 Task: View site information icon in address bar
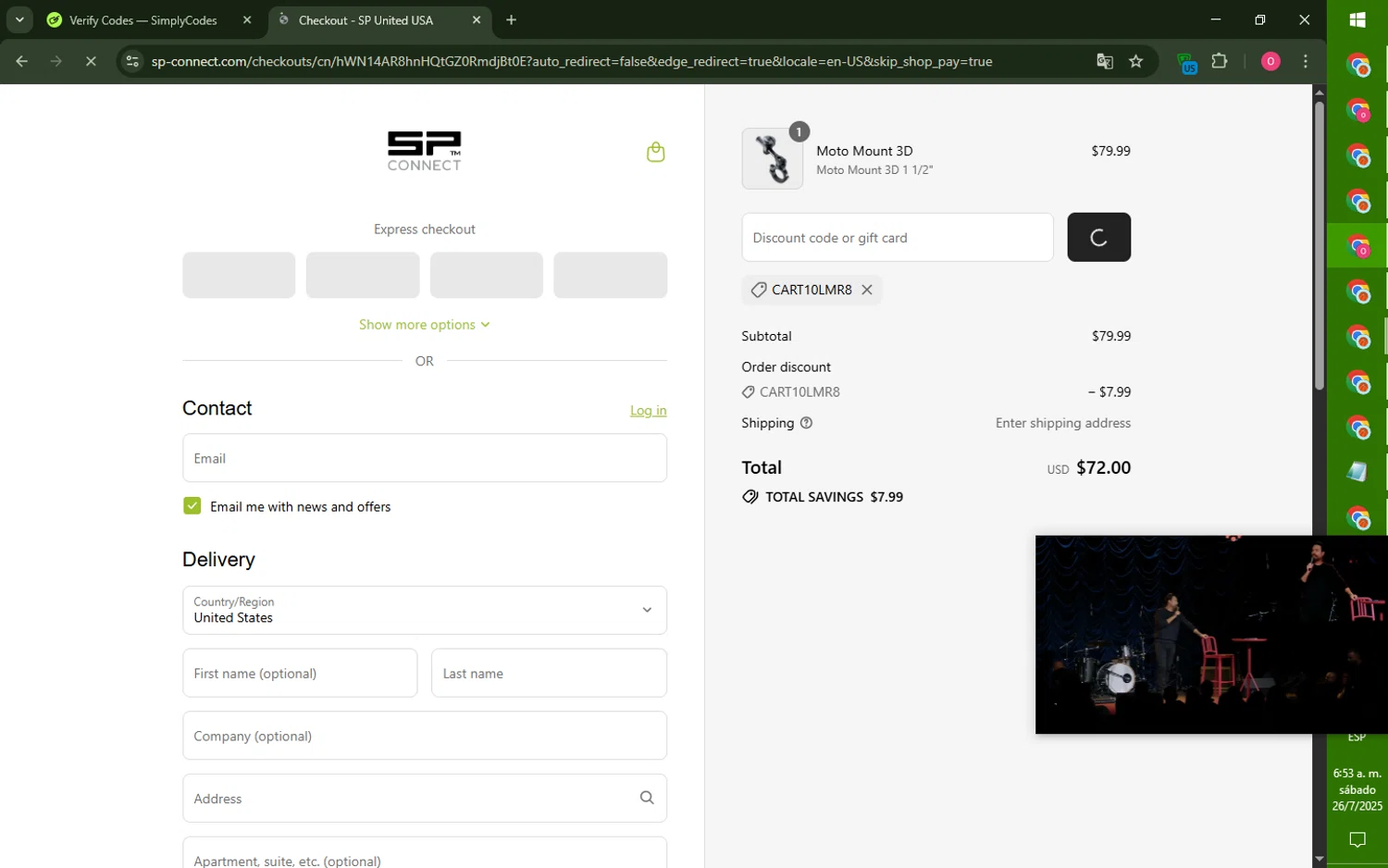(x=132, y=62)
